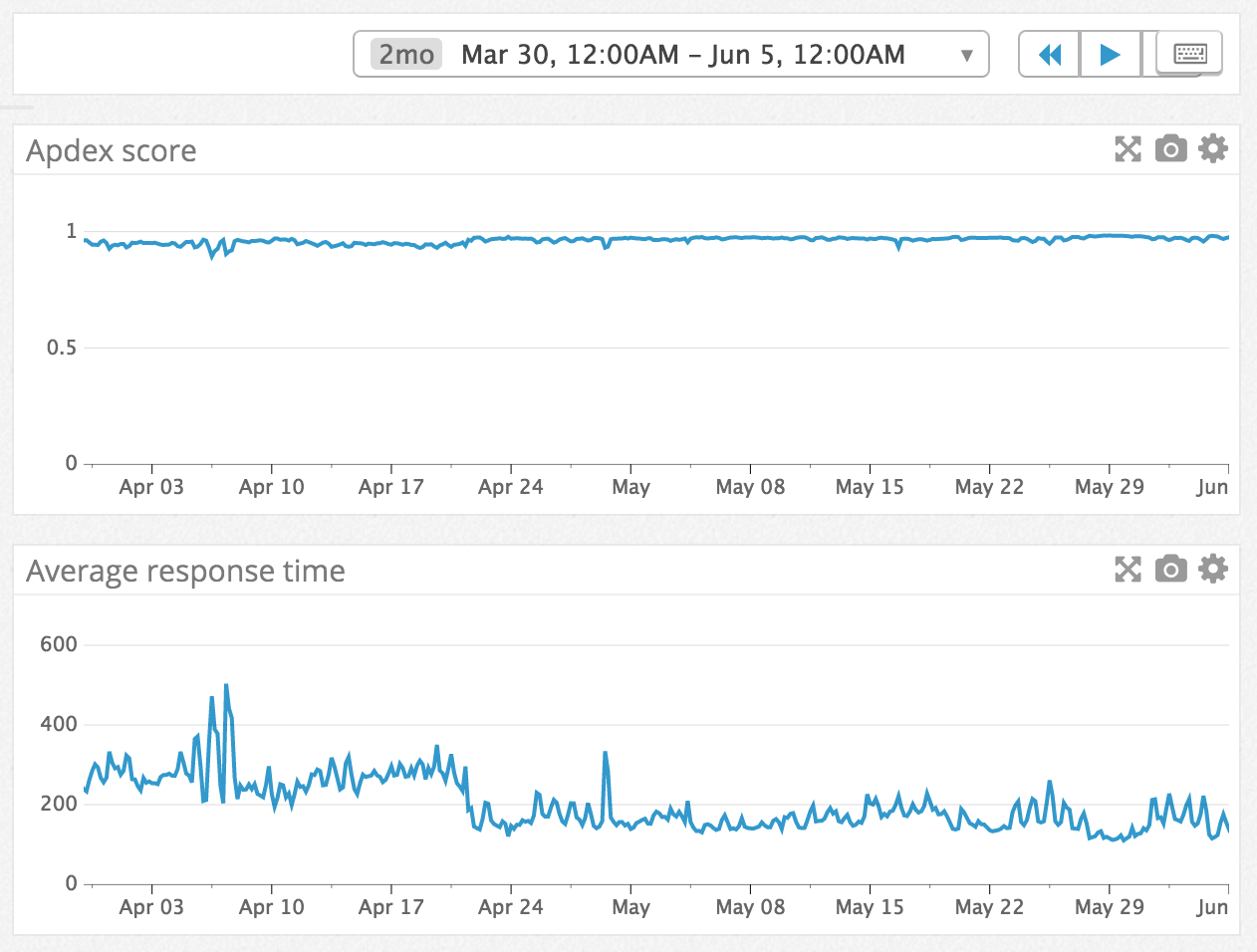Rewind to the previous time range
This screenshot has width=1257, height=952.
[x=1048, y=53]
